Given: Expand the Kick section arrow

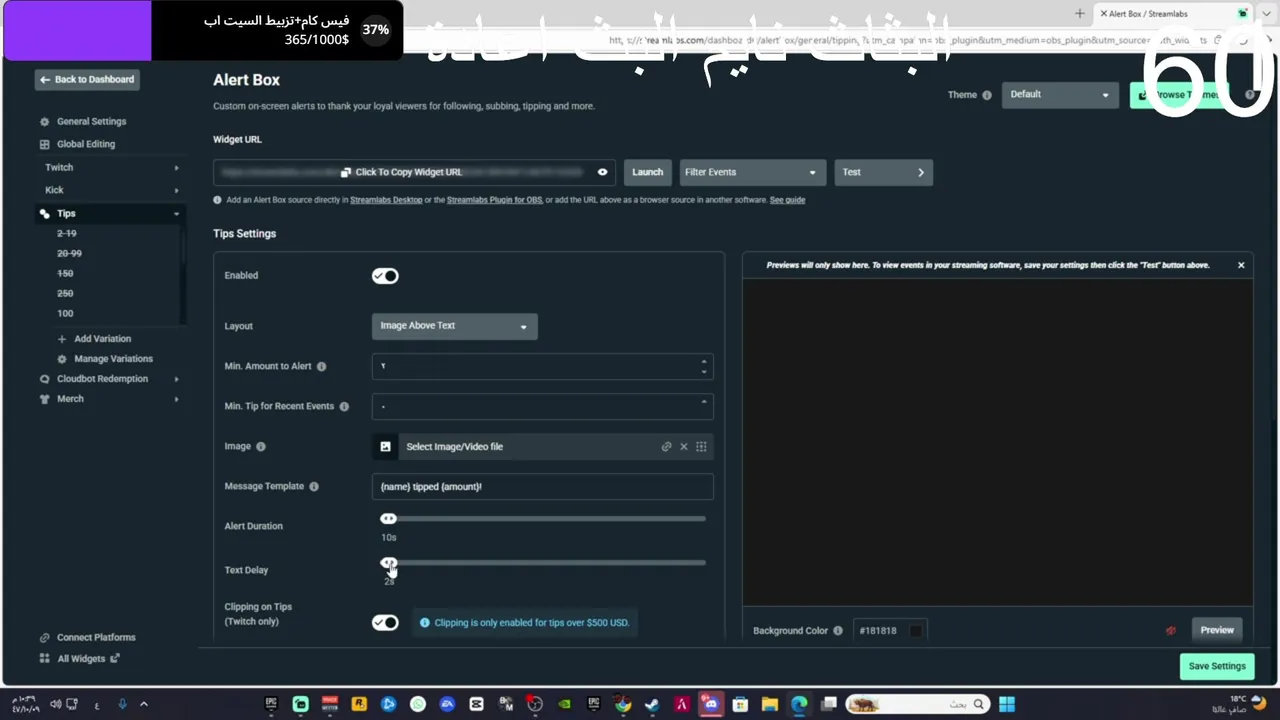Looking at the screenshot, I should click(x=176, y=190).
